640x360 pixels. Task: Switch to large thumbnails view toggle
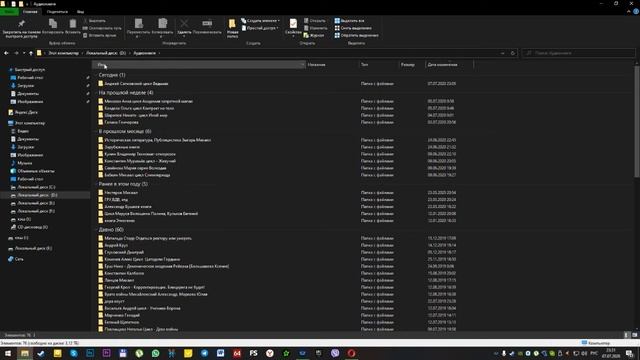pos(634,335)
